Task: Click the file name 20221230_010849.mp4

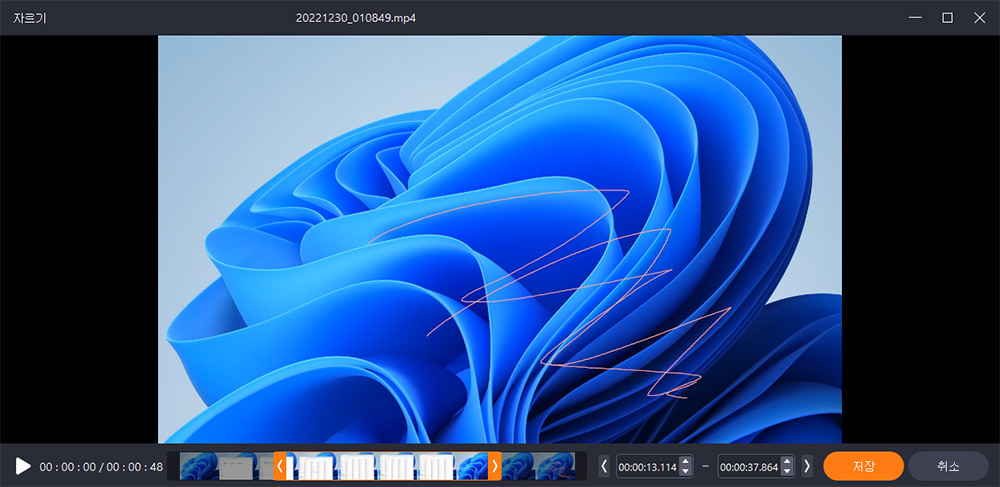Action: pyautogui.click(x=356, y=18)
